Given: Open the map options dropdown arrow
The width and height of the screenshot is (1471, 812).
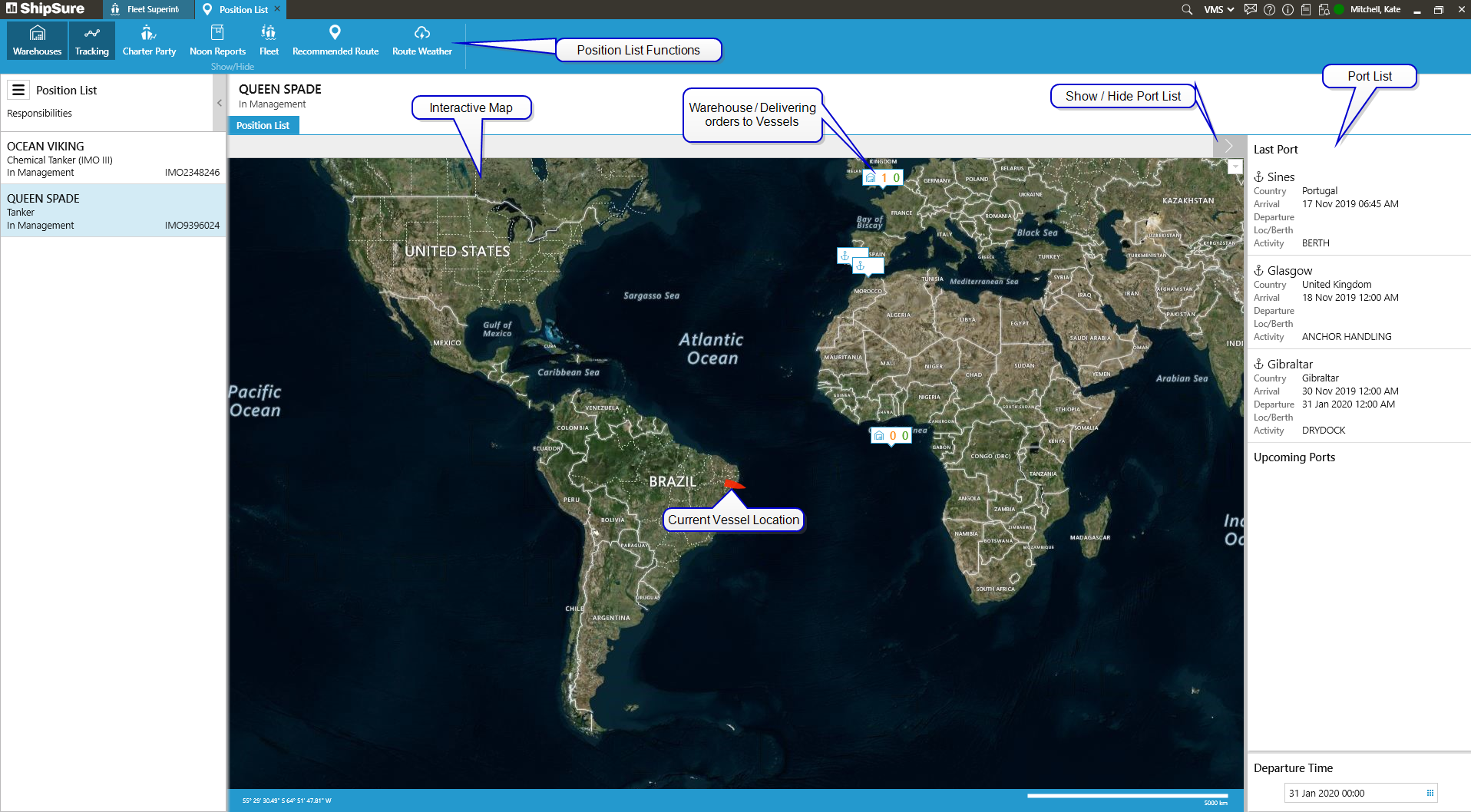Looking at the screenshot, I should (x=1235, y=167).
